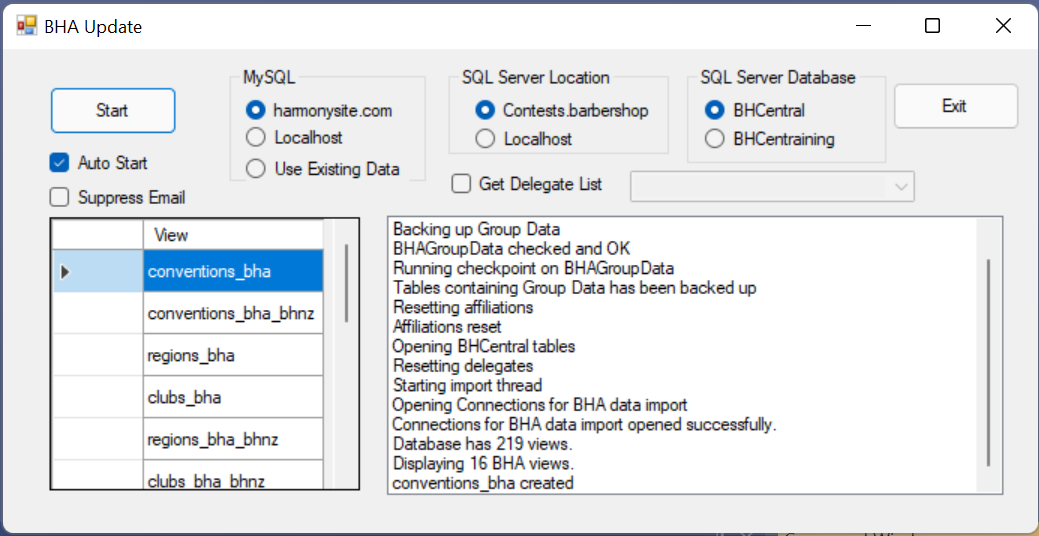
Task: Click the View column header
Action: pos(232,235)
